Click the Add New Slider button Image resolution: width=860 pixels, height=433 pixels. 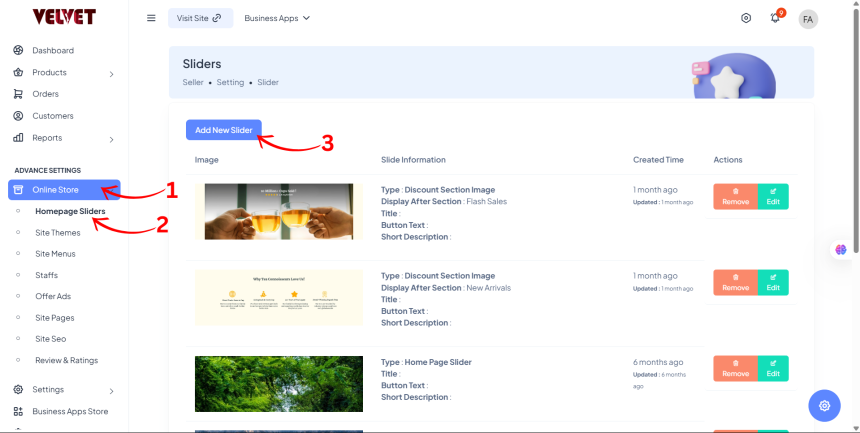pos(224,130)
